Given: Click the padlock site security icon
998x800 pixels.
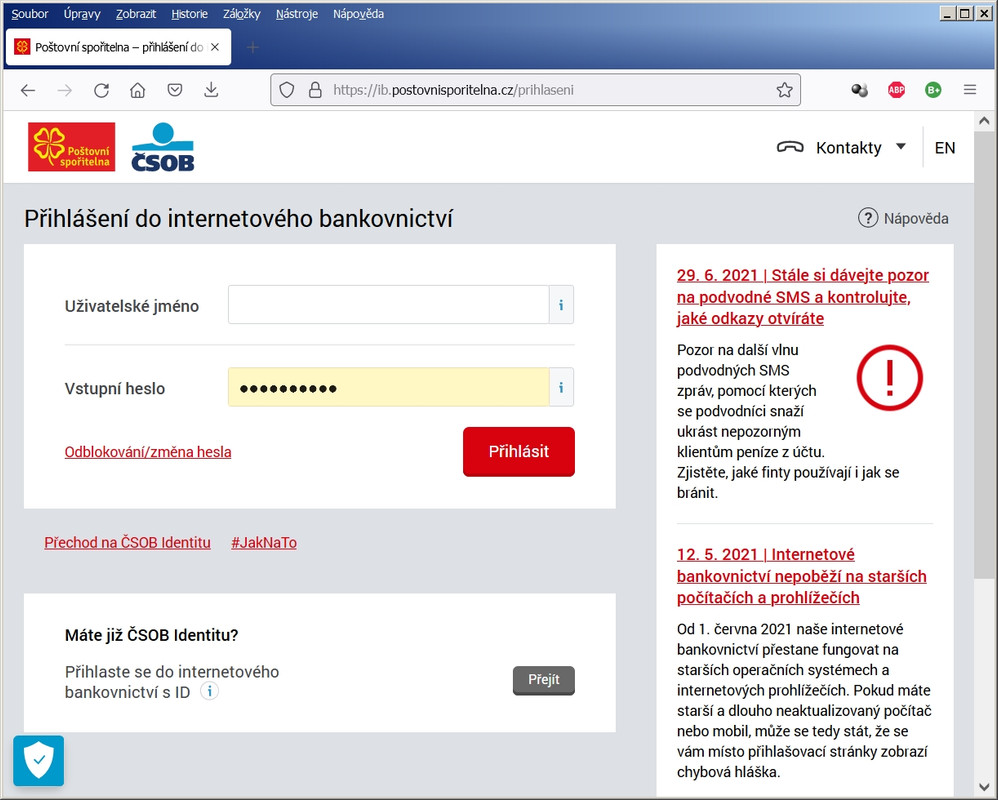Looking at the screenshot, I should point(315,90).
